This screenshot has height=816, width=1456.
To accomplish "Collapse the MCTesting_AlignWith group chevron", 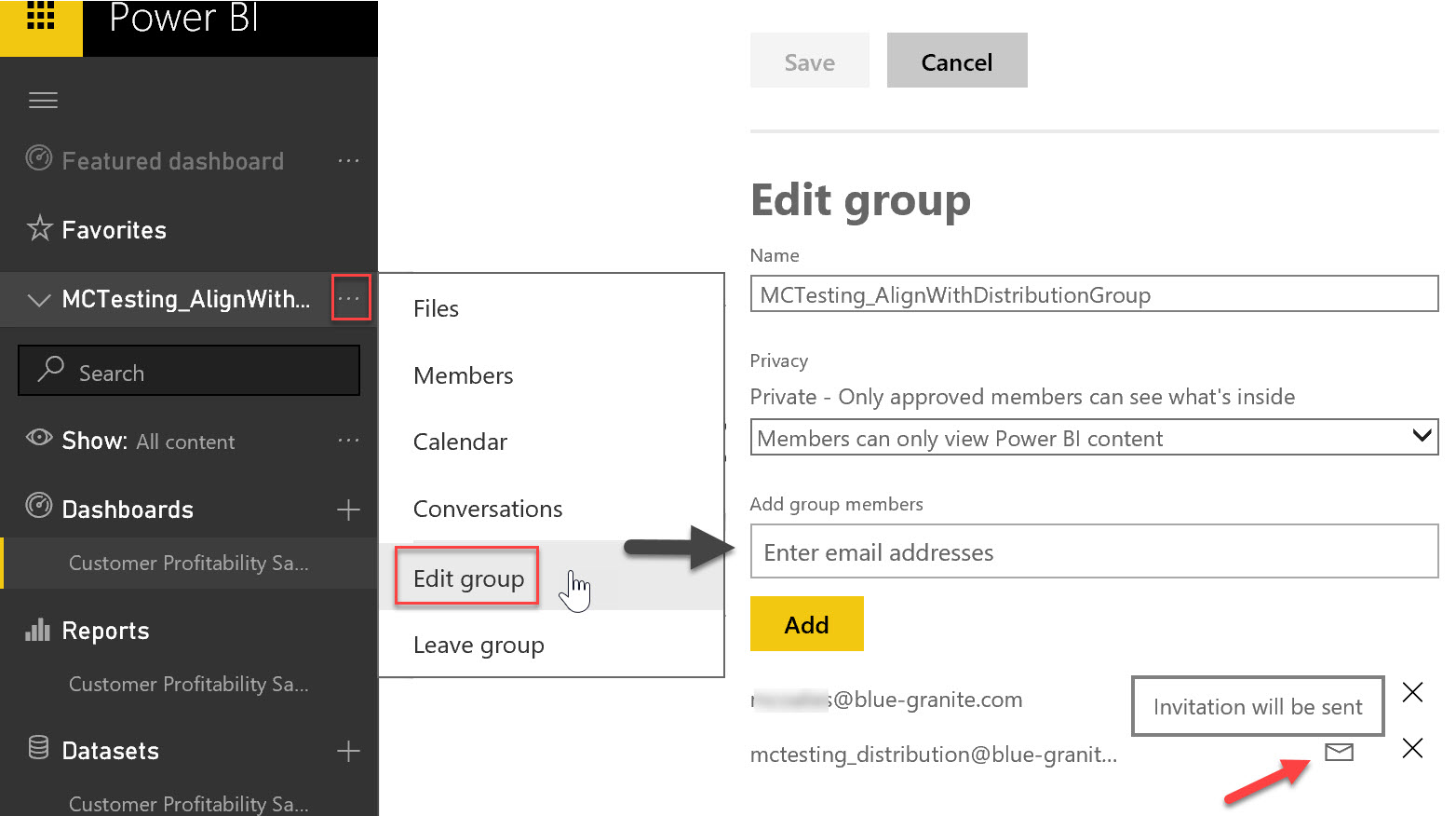I will [39, 300].
